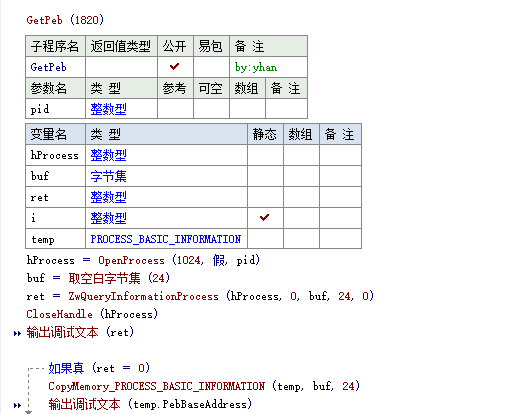Click the 1024 argument in OpenProcess
This screenshot has width=510, height=414.
tap(188, 260)
